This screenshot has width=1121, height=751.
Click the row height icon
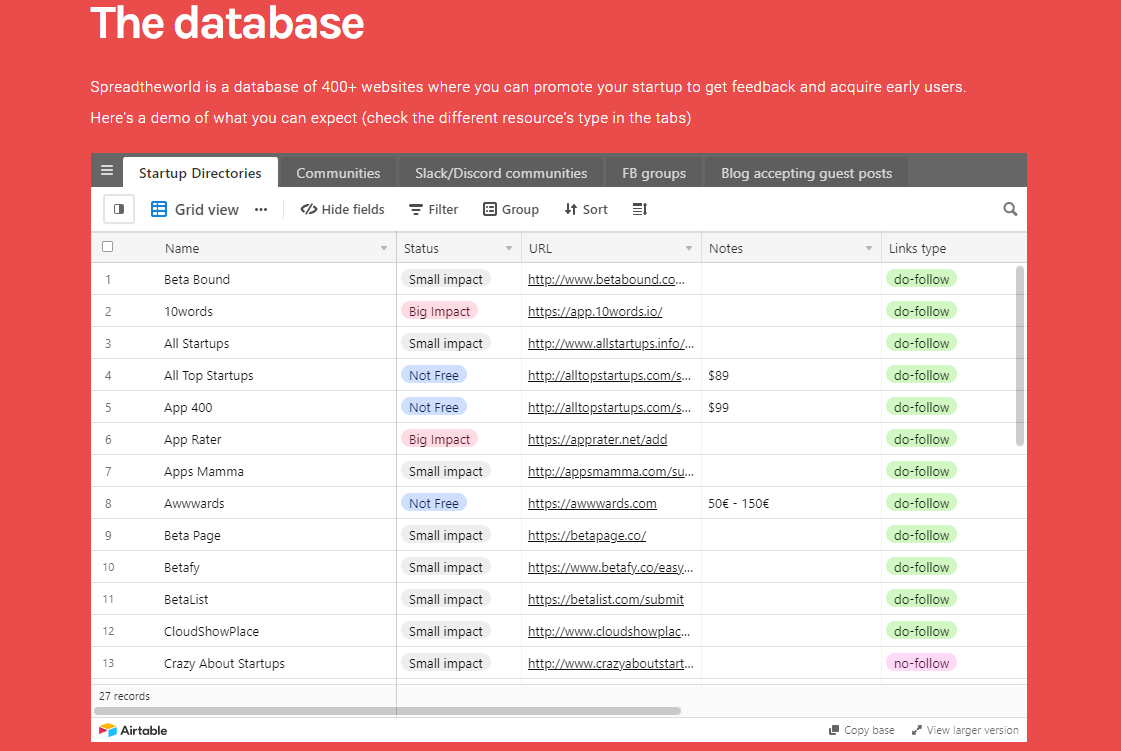coord(640,210)
